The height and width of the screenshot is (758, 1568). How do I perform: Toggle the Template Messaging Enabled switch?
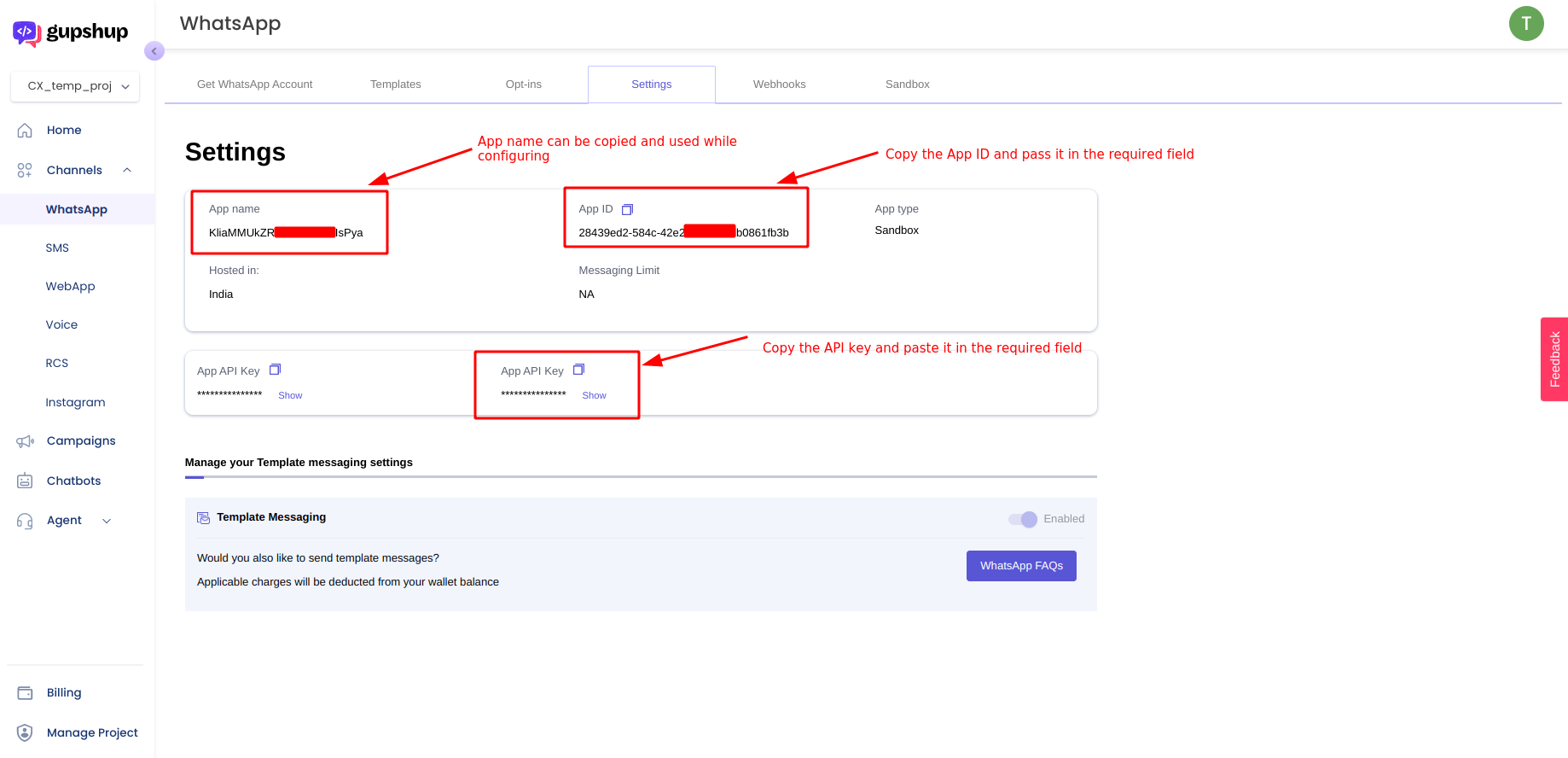click(x=1023, y=519)
